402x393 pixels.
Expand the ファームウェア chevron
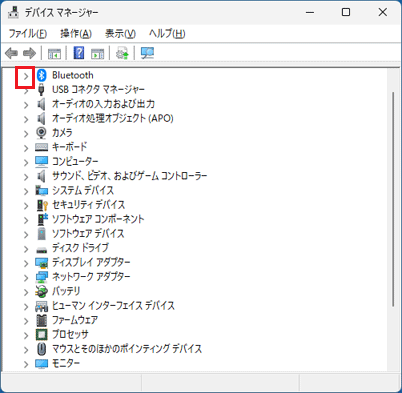pyautogui.click(x=26, y=321)
